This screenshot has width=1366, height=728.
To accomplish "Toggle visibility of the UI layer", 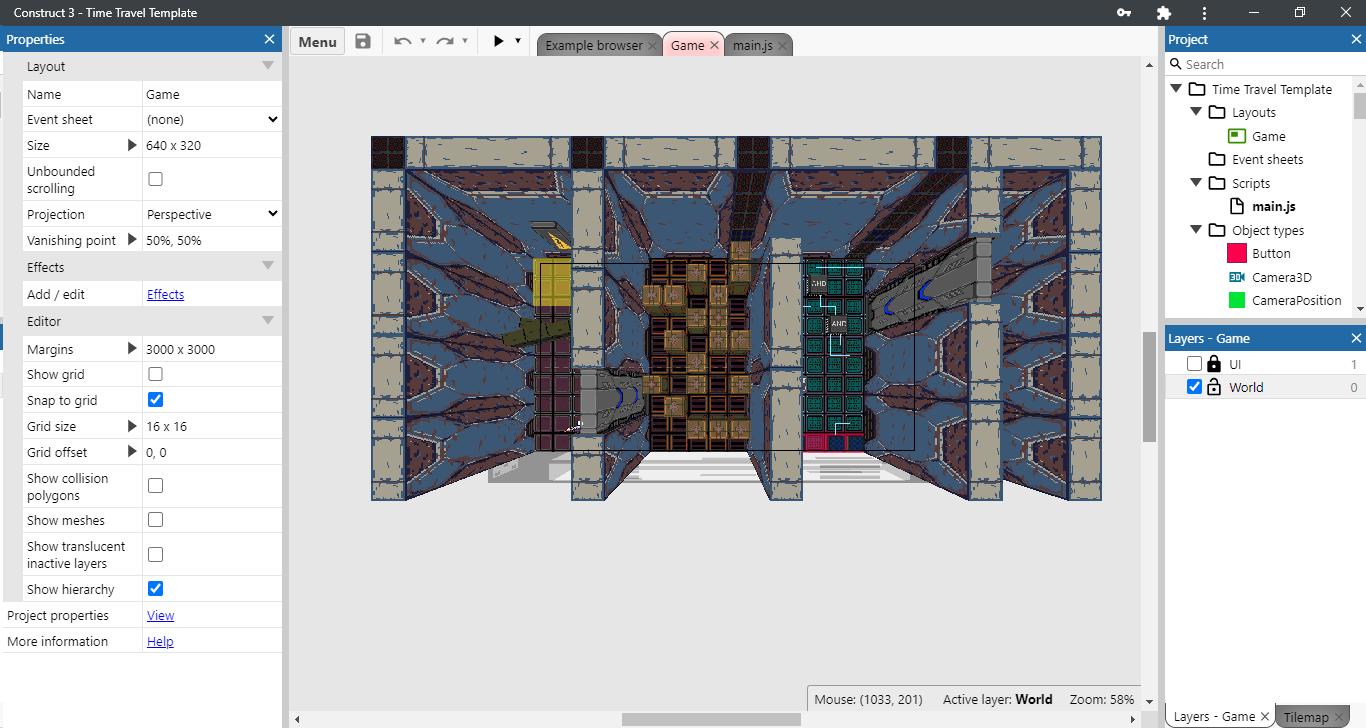I will (1194, 364).
